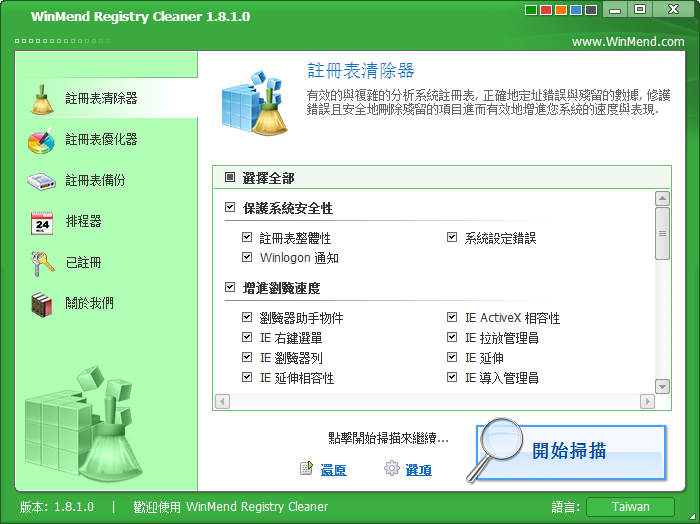Click the vertical scrollbar thumb
The width and height of the screenshot is (700, 524).
662,233
